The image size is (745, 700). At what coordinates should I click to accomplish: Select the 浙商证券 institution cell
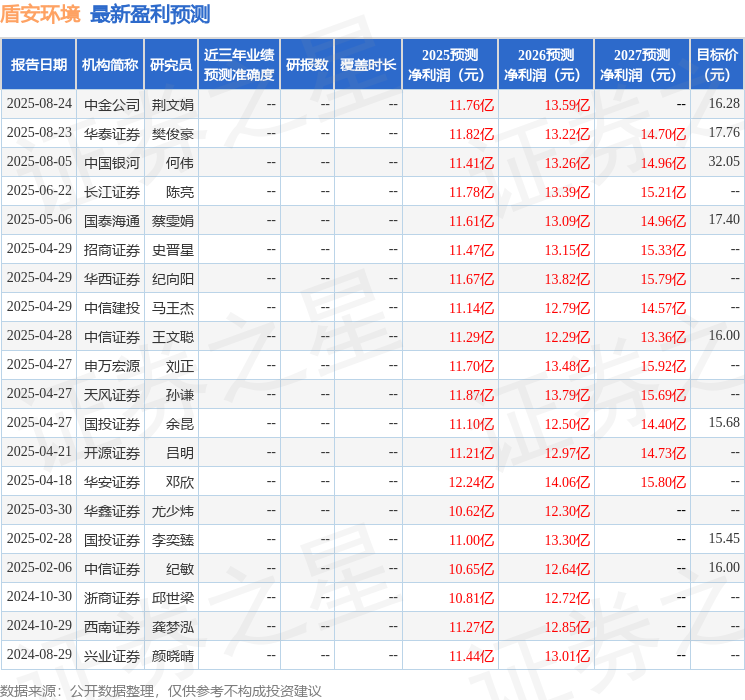(x=112, y=598)
